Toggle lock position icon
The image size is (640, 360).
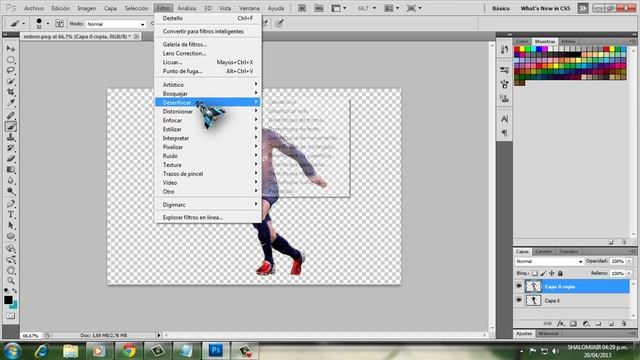click(552, 273)
